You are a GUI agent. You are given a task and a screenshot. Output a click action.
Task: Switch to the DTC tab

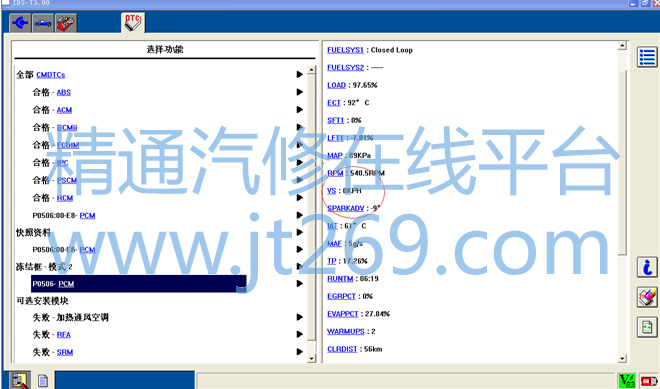133,23
